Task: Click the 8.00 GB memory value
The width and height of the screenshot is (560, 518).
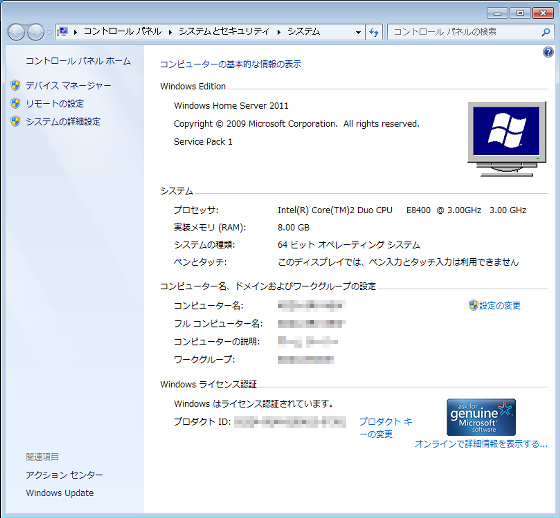Action: pyautogui.click(x=294, y=228)
